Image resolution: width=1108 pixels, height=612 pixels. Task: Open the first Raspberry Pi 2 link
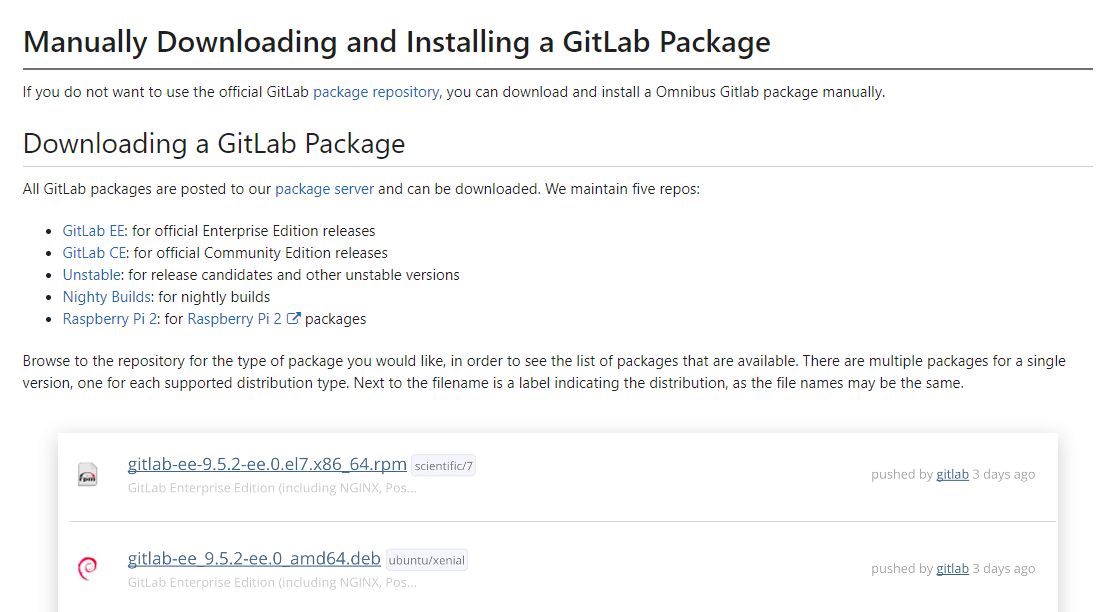[x=110, y=319]
